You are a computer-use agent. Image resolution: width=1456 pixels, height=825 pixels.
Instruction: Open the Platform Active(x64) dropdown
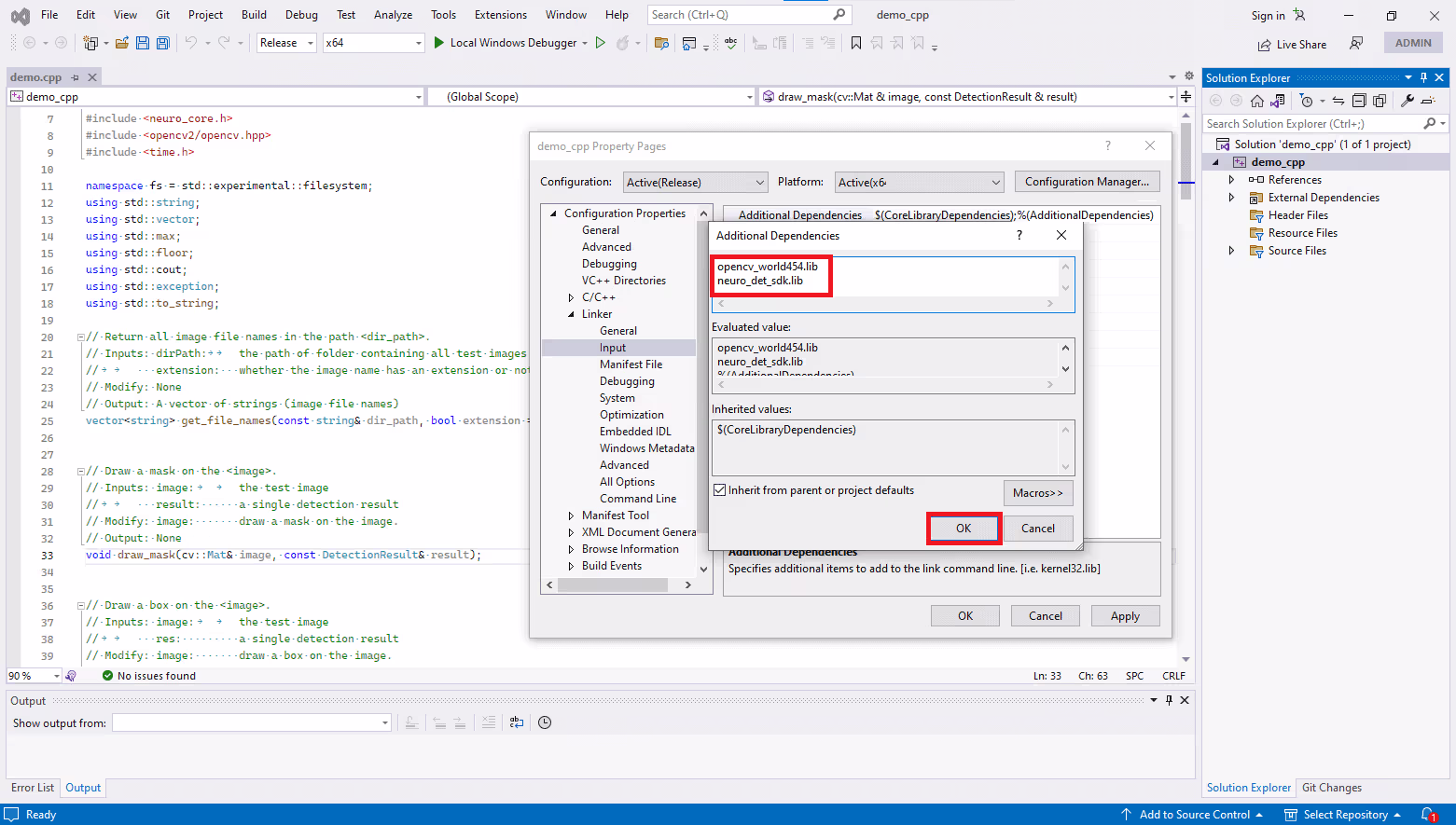point(919,182)
